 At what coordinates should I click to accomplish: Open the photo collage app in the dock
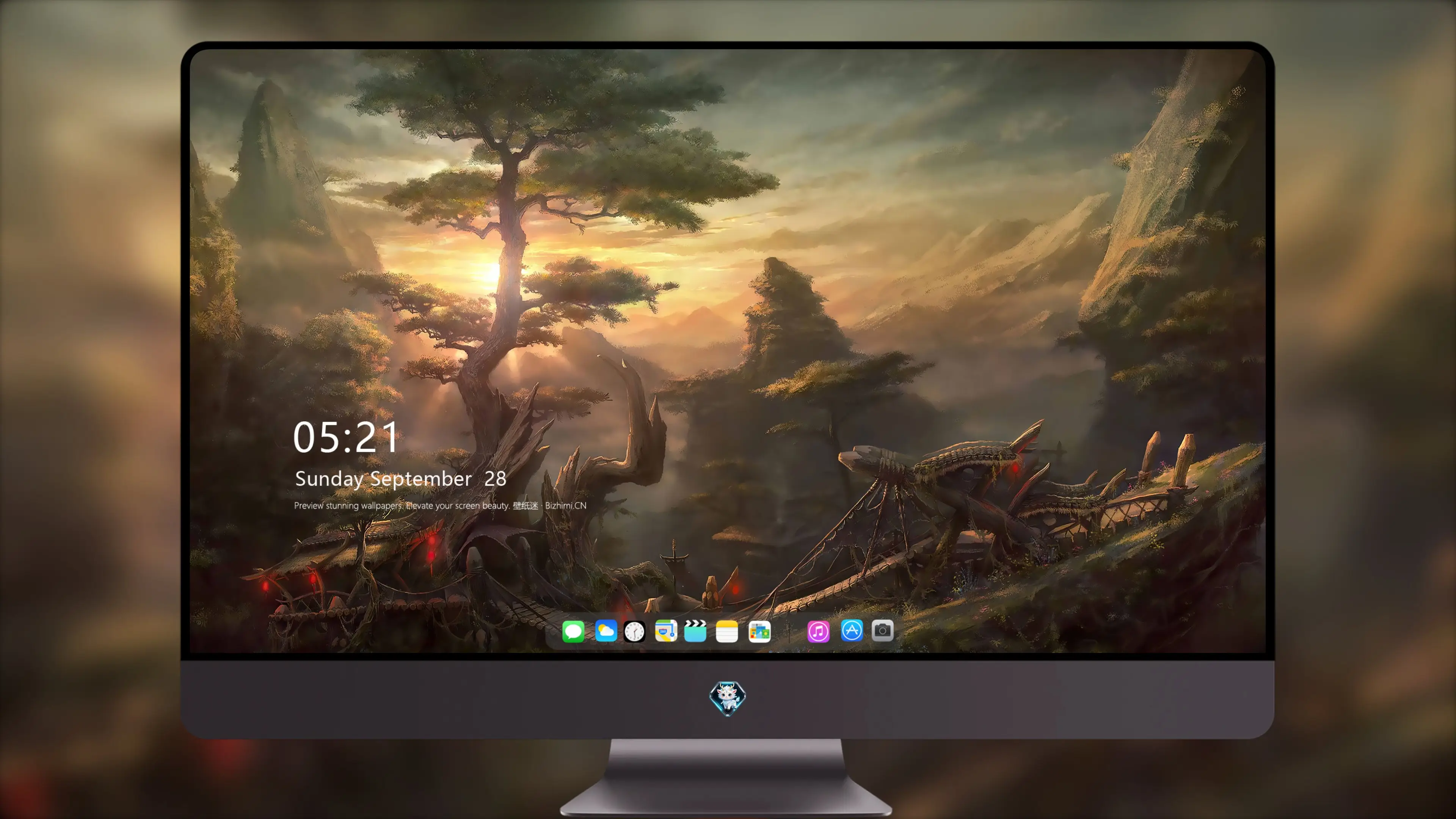coord(759,631)
